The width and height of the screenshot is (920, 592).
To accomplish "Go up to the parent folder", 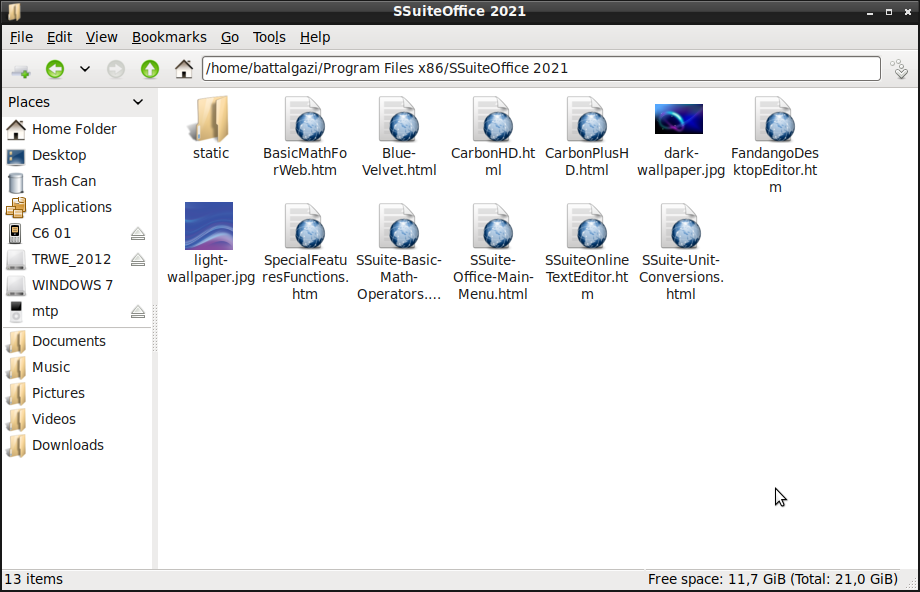I will (150, 69).
